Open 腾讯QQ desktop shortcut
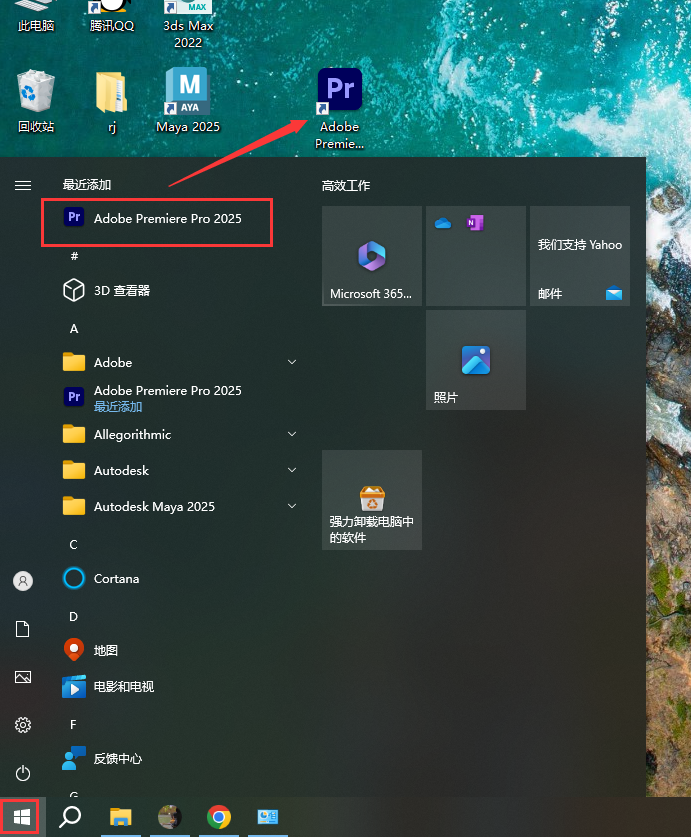Screen dimensions: 691x837 (x=112, y=17)
